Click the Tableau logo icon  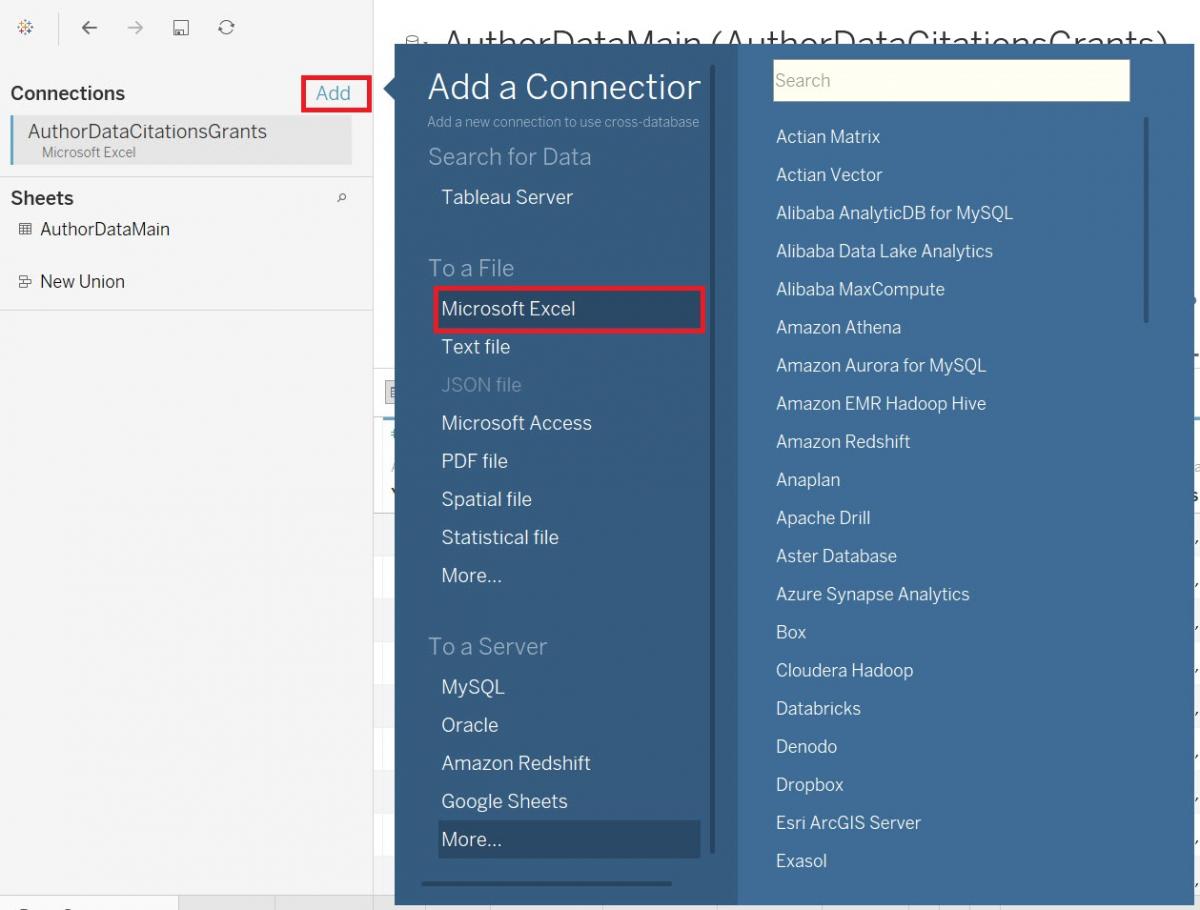click(x=26, y=28)
